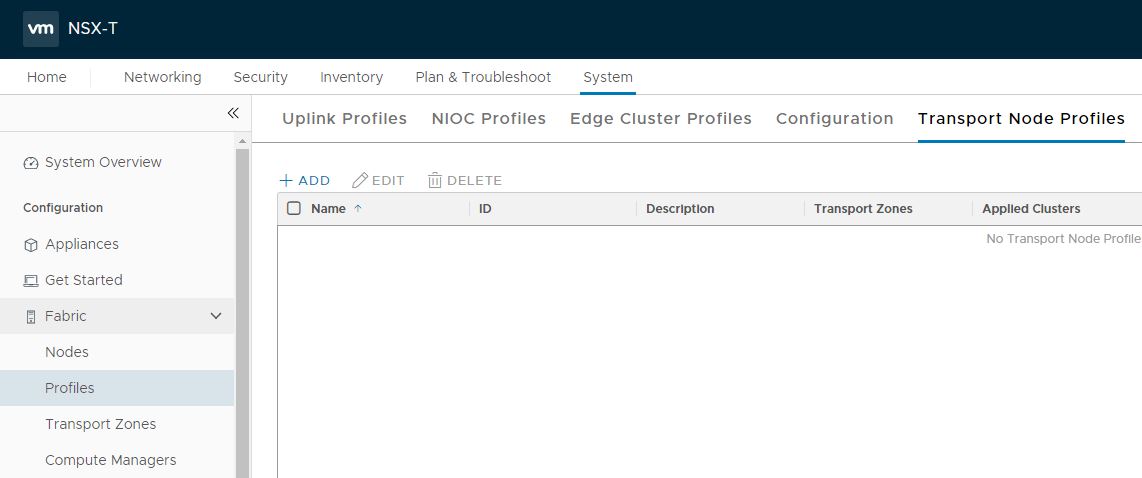Select the Transport Node Profiles tab
This screenshot has width=1142, height=478.
coord(1021,118)
